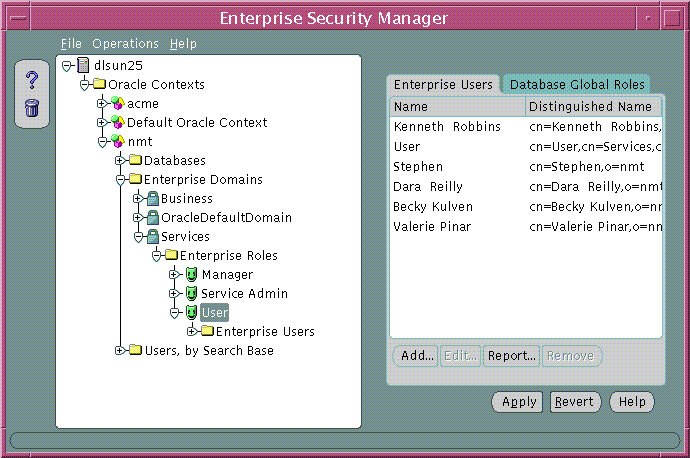Expand the Users, by Search Base node
Viewport: 690px width, 458px height.
[120, 351]
